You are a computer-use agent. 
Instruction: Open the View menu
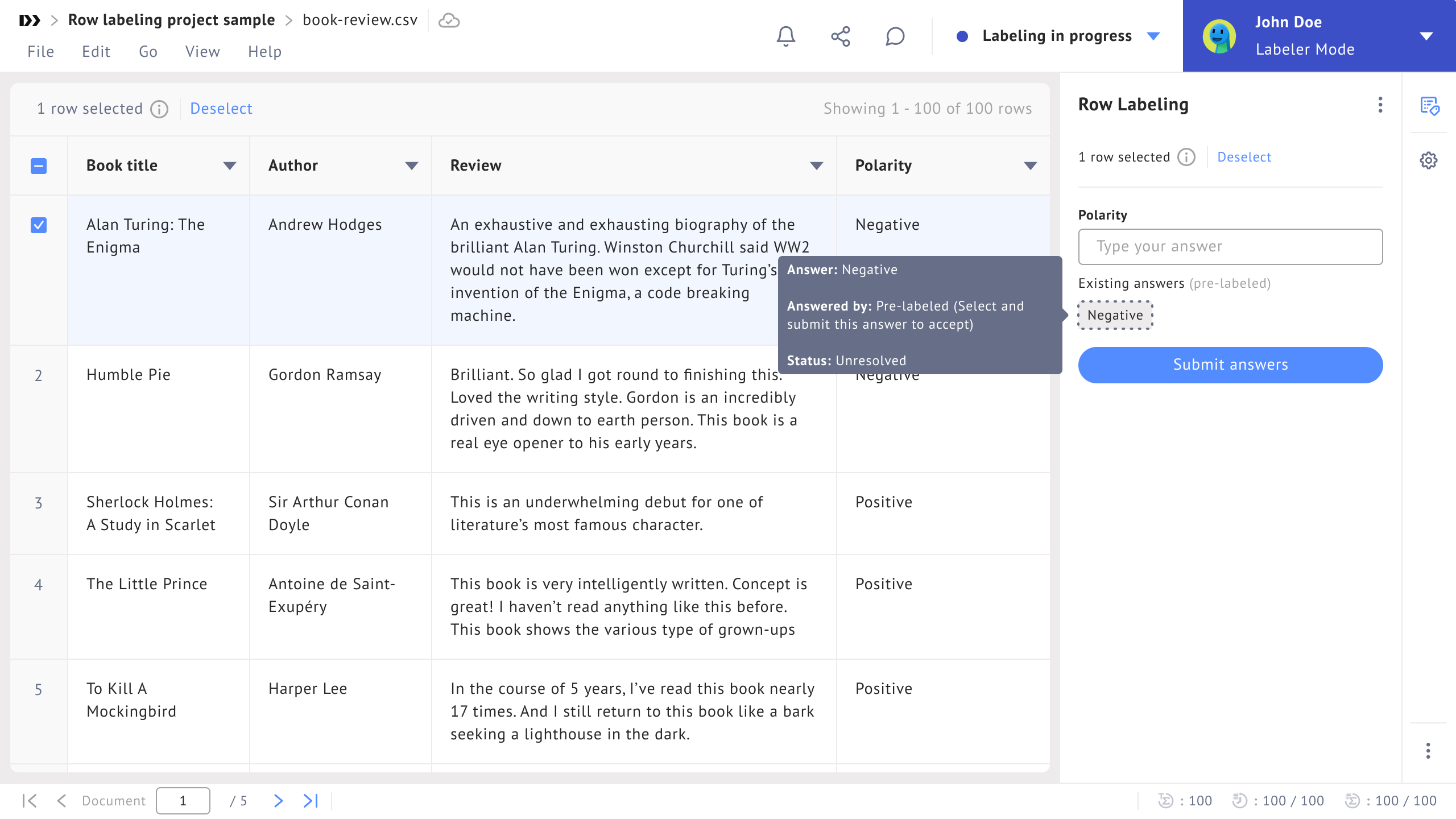click(202, 52)
